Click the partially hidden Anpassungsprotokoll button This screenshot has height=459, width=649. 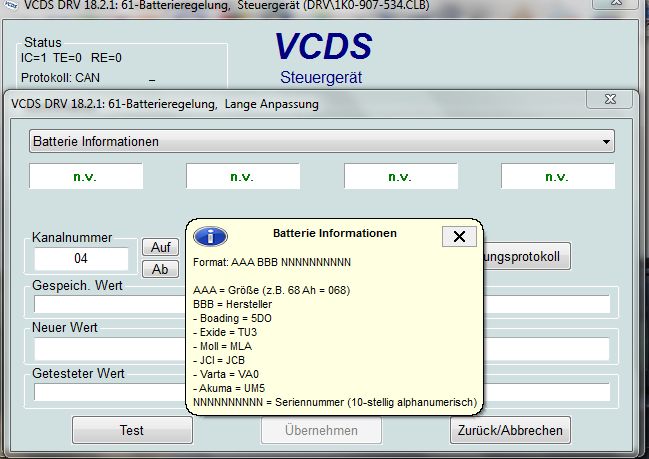pyautogui.click(x=527, y=256)
